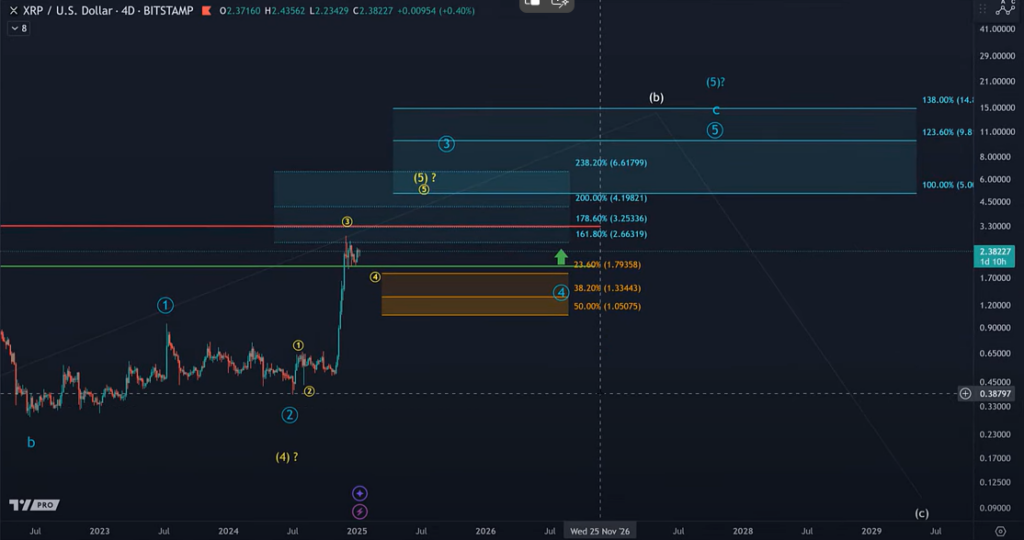The image size is (1024, 540).
Task: Select the green up arrow drawing
Action: (561, 257)
